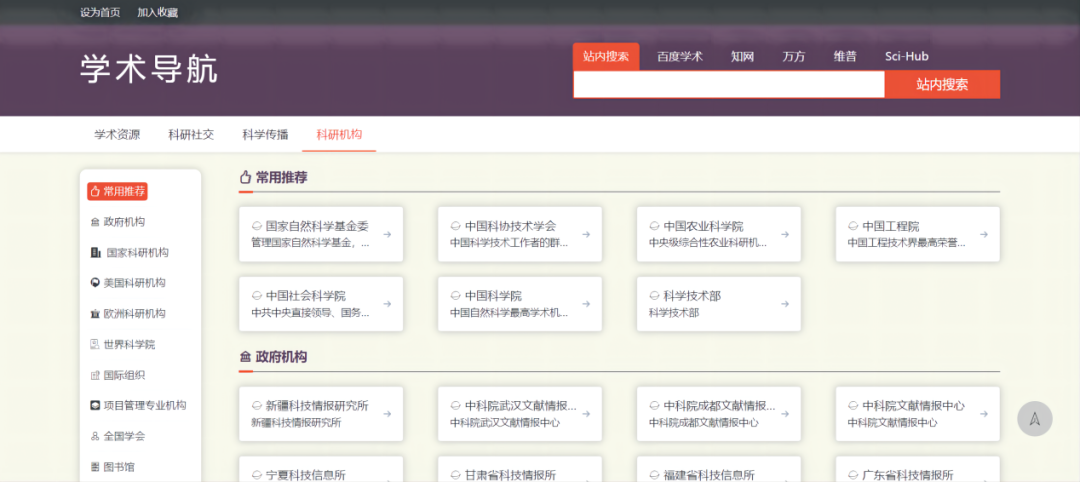The height and width of the screenshot is (482, 1080).
Task: Click the orange 站内搜索 search button
Action: click(x=942, y=85)
